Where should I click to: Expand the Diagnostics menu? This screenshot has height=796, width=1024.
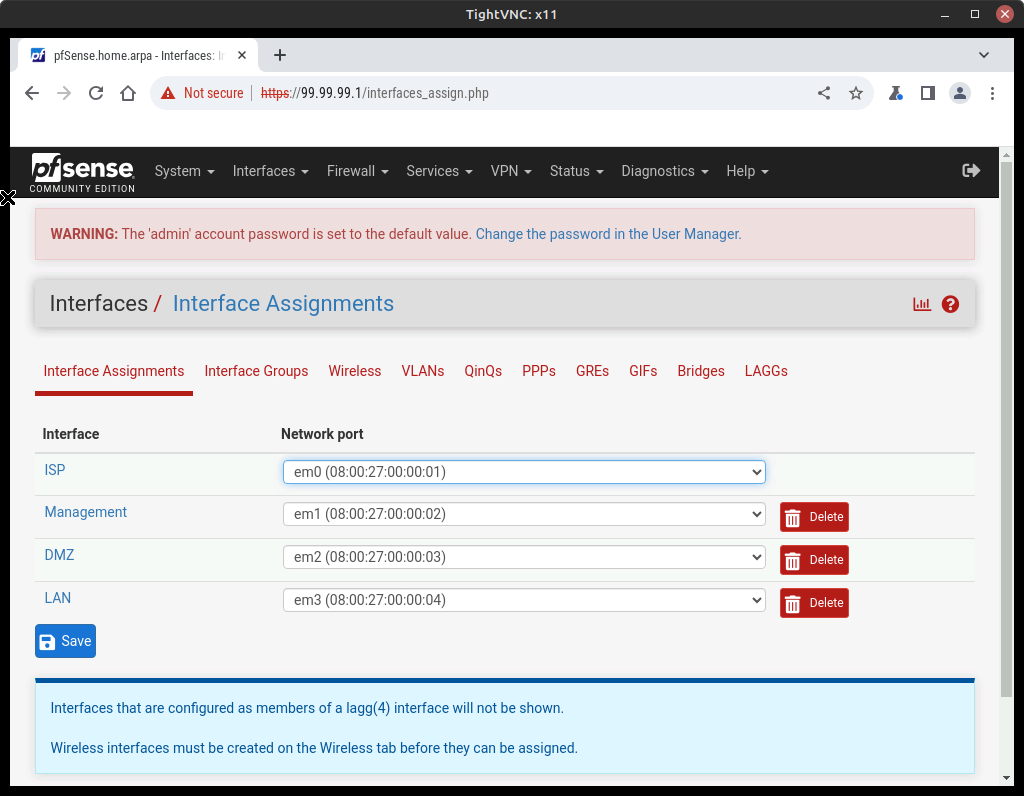pos(664,171)
